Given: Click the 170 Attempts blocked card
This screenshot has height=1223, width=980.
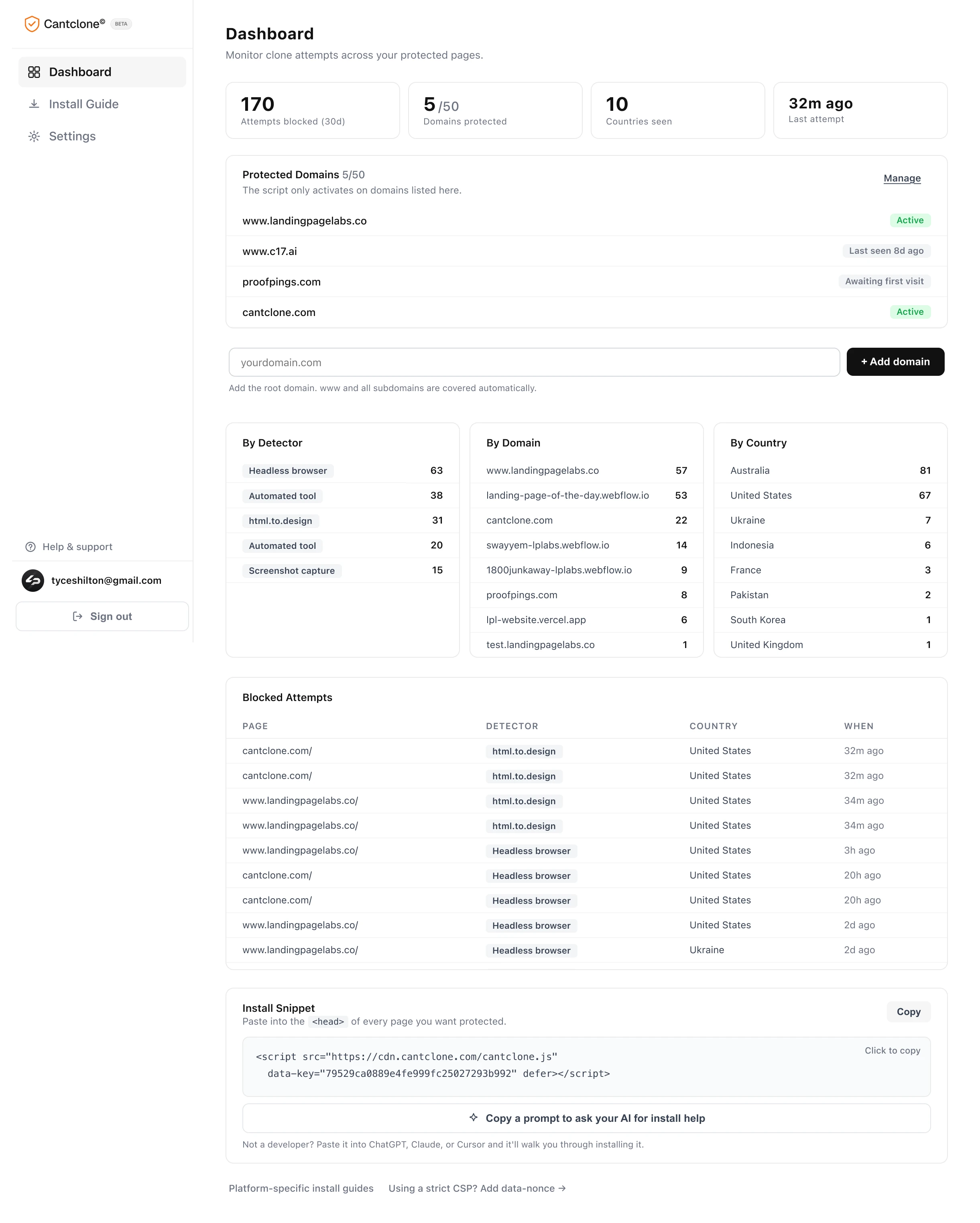Looking at the screenshot, I should 313,110.
